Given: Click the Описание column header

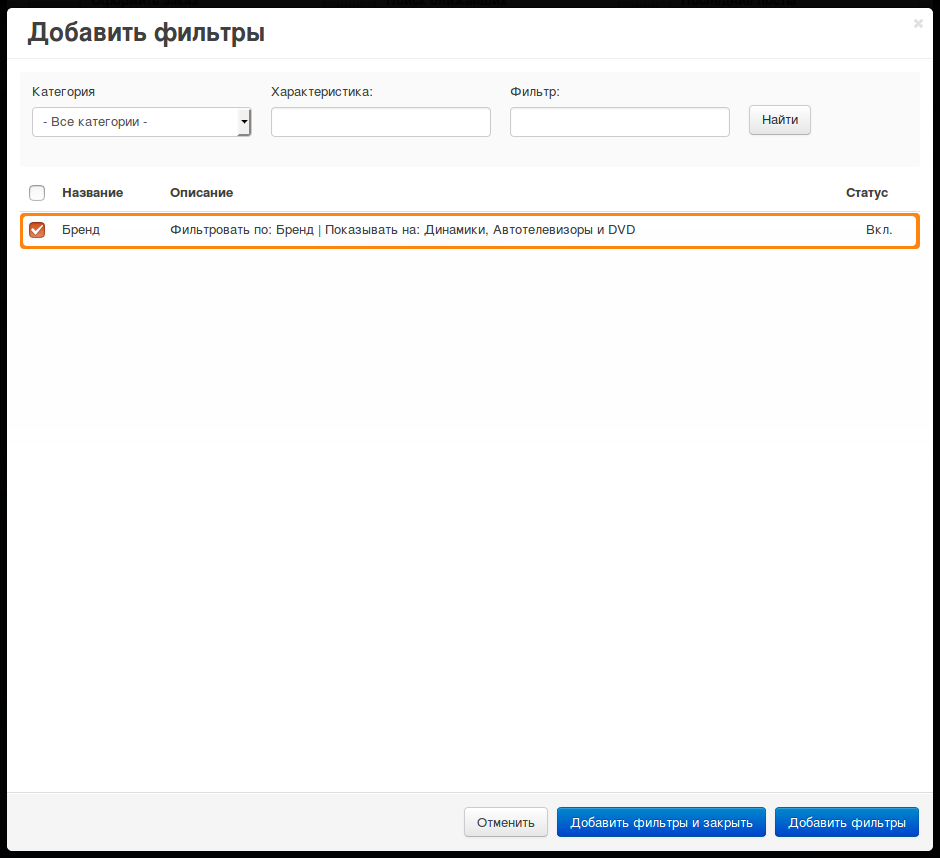Looking at the screenshot, I should tap(201, 193).
